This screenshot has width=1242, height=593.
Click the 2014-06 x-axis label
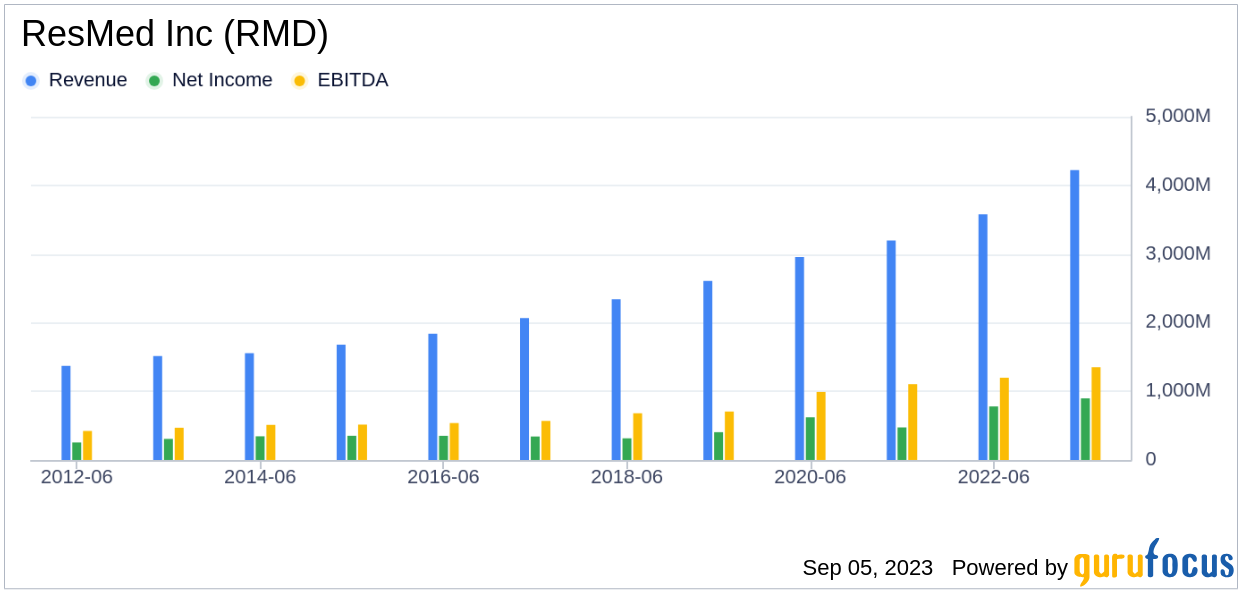pos(260,478)
